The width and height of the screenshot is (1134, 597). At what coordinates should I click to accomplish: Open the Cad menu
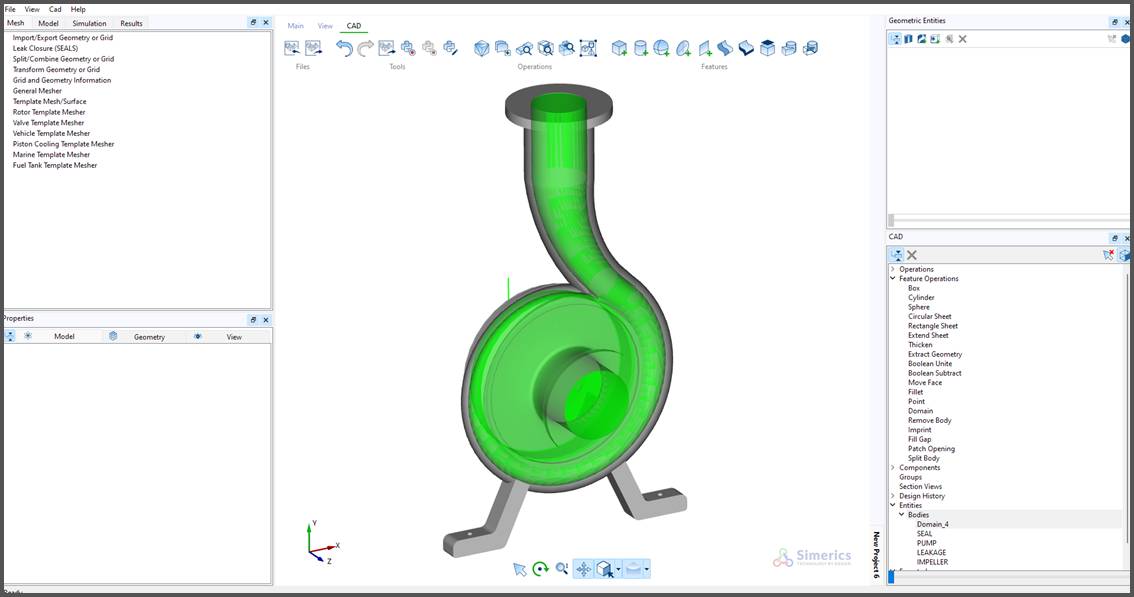click(x=55, y=9)
